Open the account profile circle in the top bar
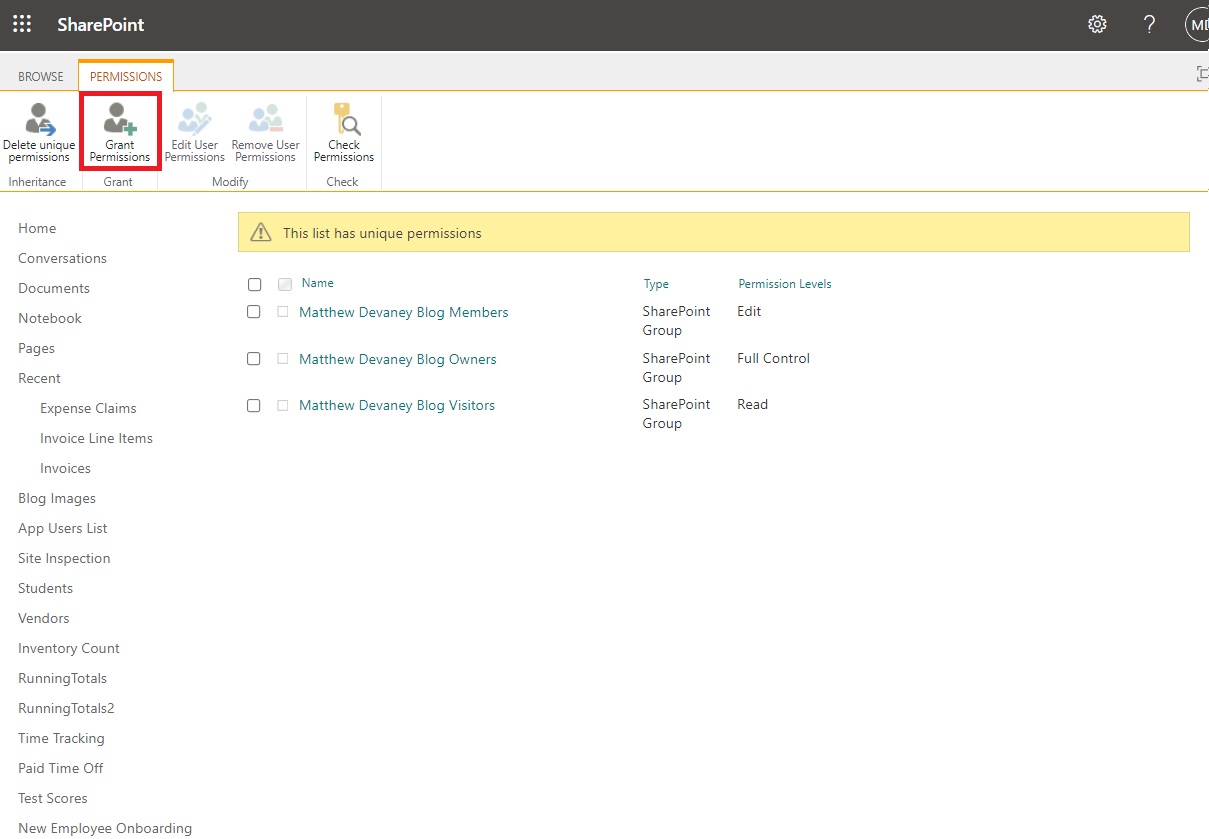Screen dimensions: 1209x839 (x=1197, y=24)
